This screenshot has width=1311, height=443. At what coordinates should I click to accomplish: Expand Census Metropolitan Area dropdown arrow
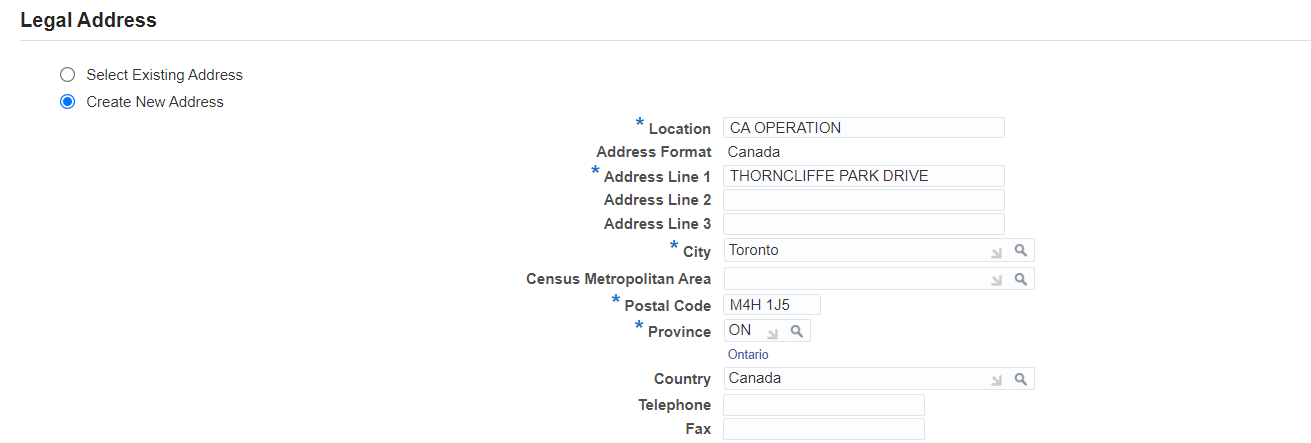997,280
